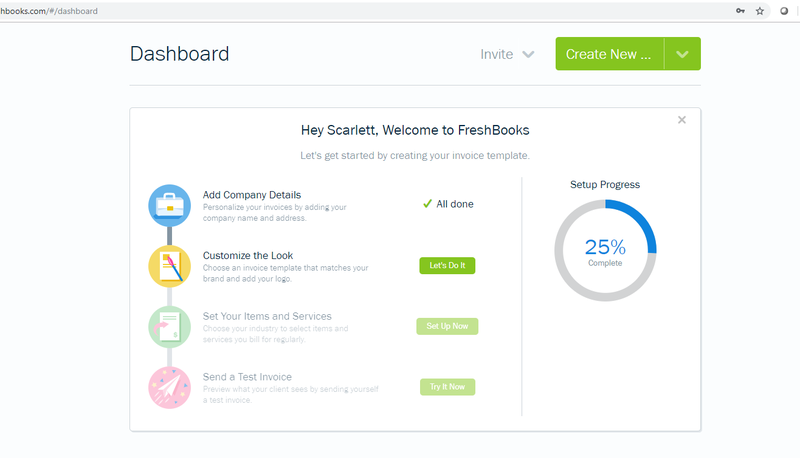This screenshot has width=800, height=458.
Task: Select the Set Your Items and Services heading
Action: click(x=267, y=316)
